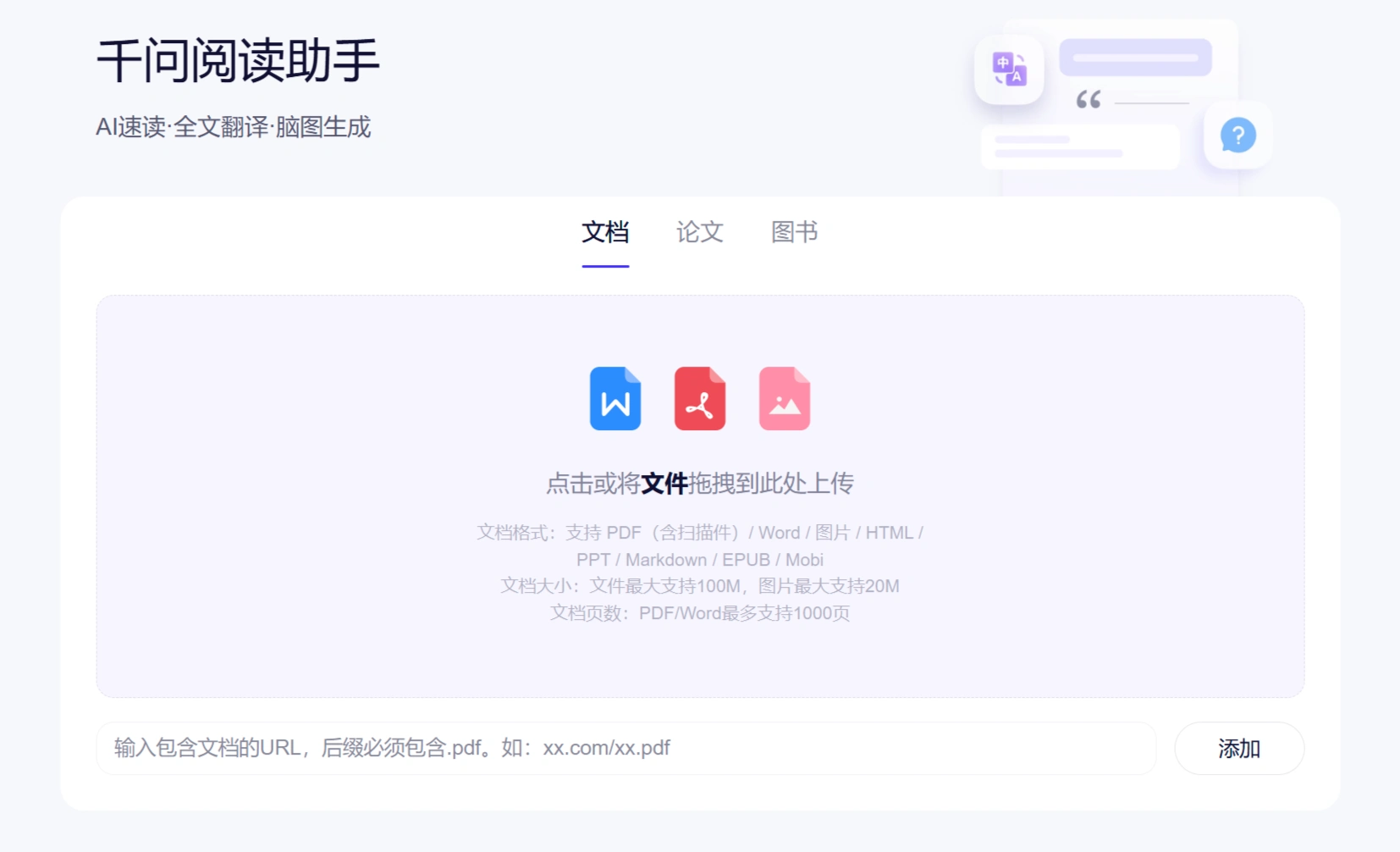Image resolution: width=1400 pixels, height=852 pixels.
Task: Click the 添加 button
Action: click(x=1238, y=748)
